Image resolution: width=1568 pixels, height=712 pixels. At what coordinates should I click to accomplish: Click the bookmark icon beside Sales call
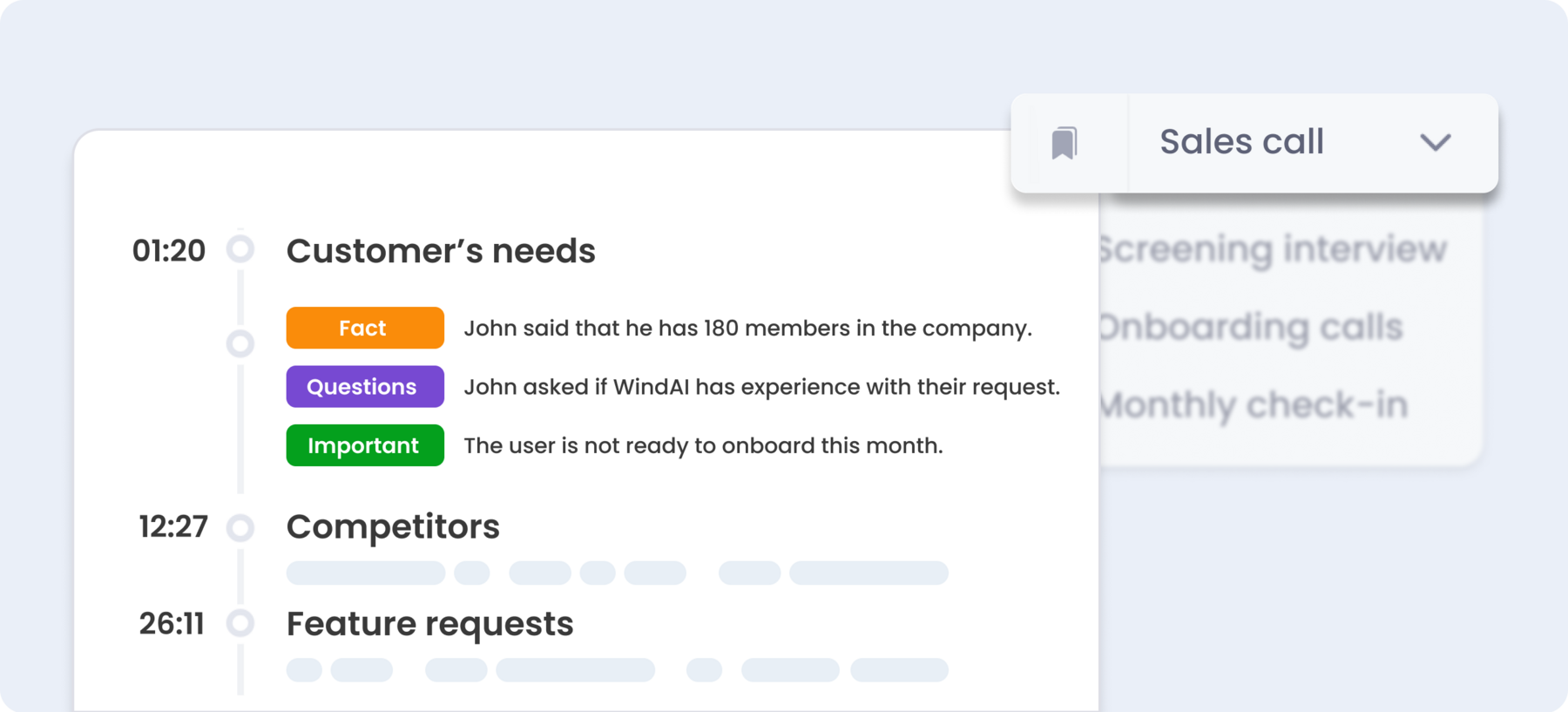coord(1064,143)
